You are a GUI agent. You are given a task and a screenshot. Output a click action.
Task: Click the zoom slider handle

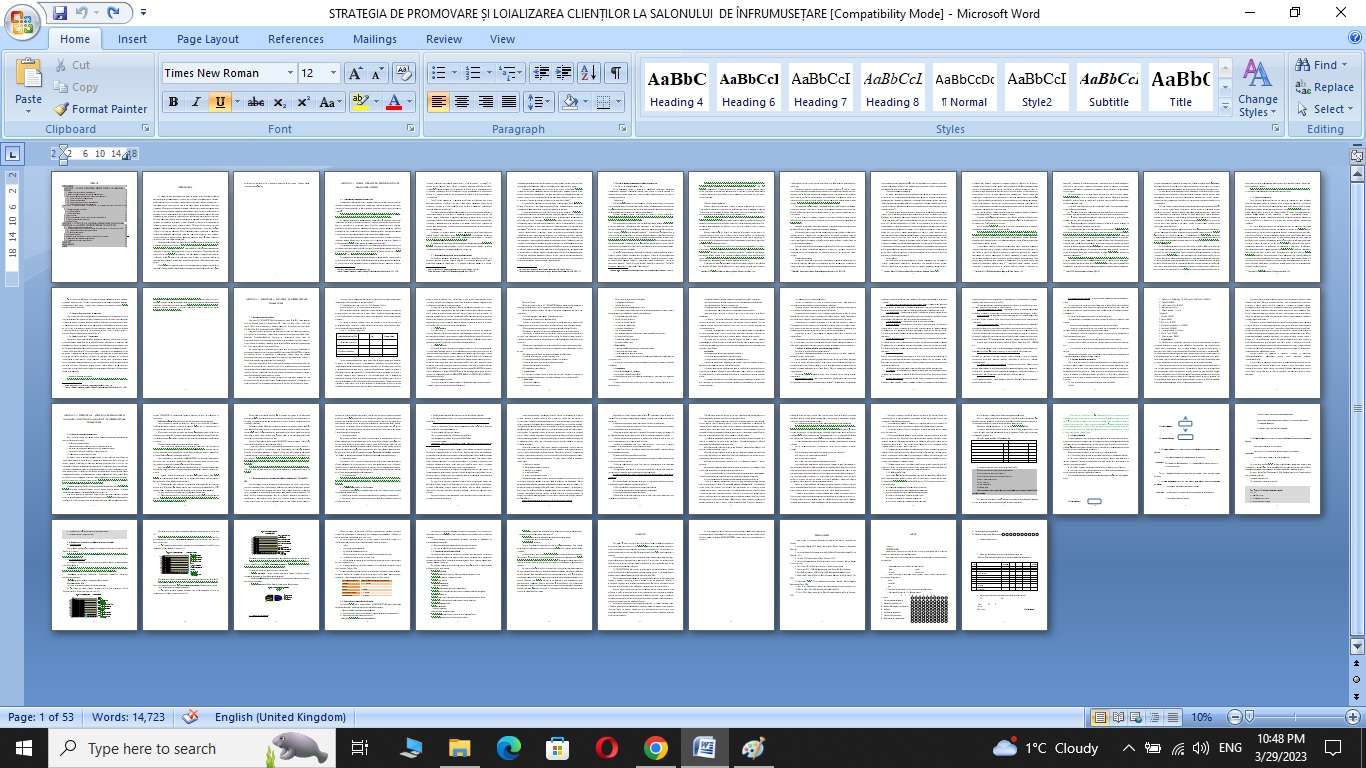point(1249,717)
